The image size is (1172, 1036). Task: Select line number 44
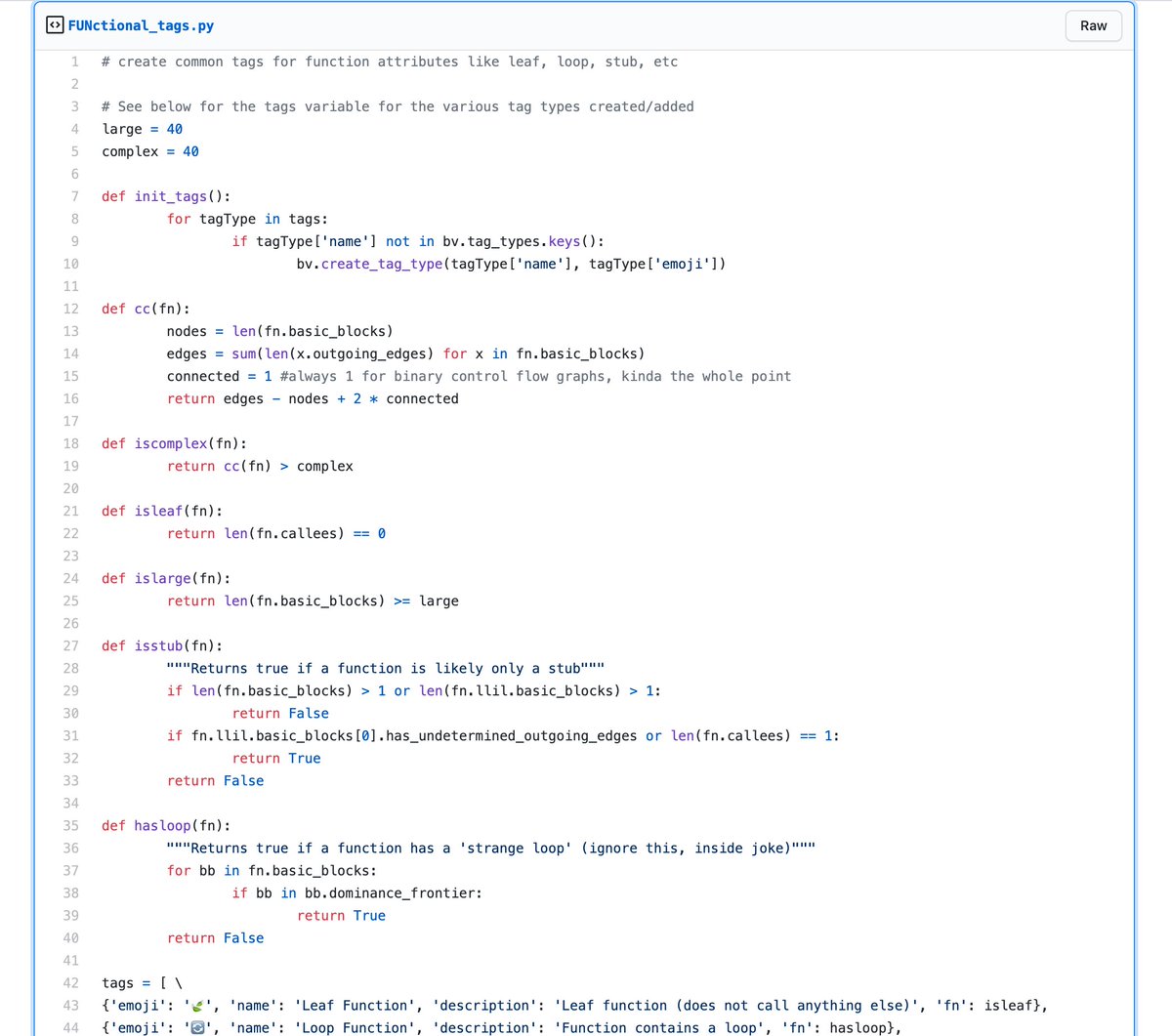click(x=71, y=1027)
